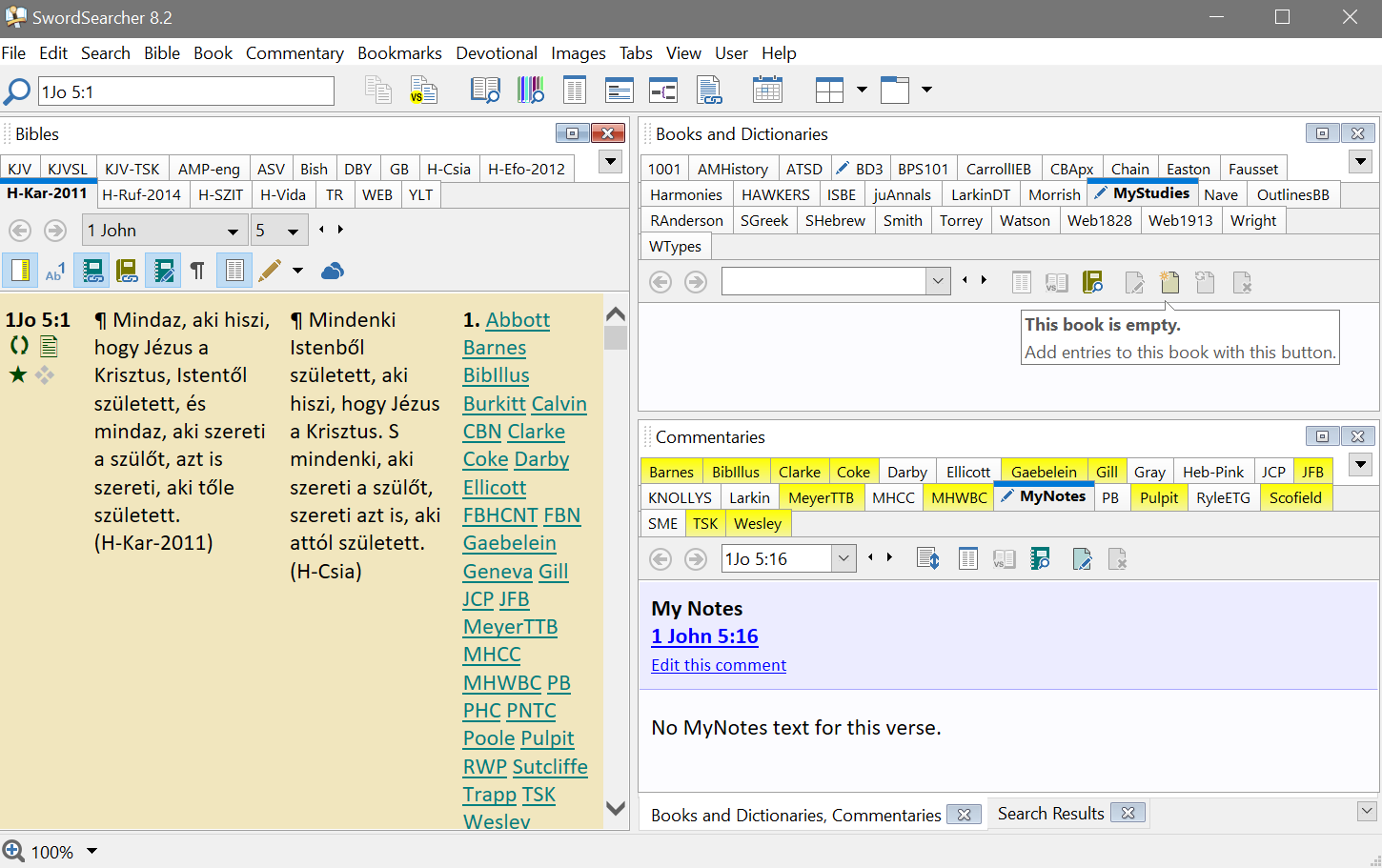Viewport: 1382px width, 868px height.
Task: Switch to the KJV-TSK Bible tab
Action: [132, 169]
